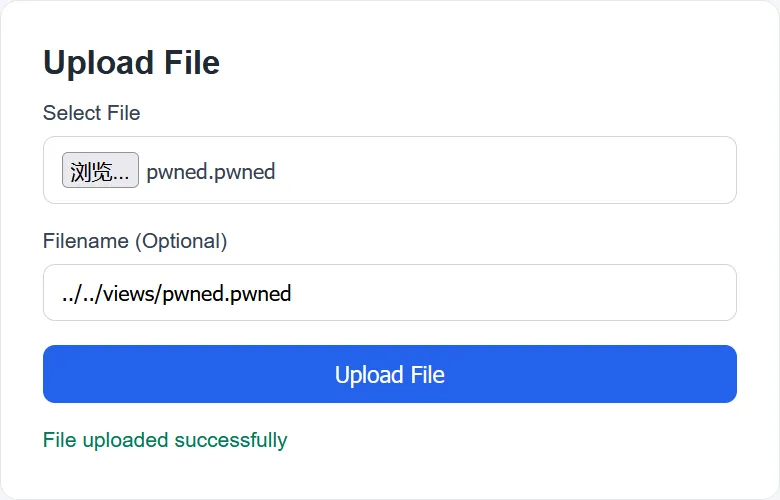Click empty area inside the file chooser box
This screenshot has height=500, width=780.
click(500, 171)
